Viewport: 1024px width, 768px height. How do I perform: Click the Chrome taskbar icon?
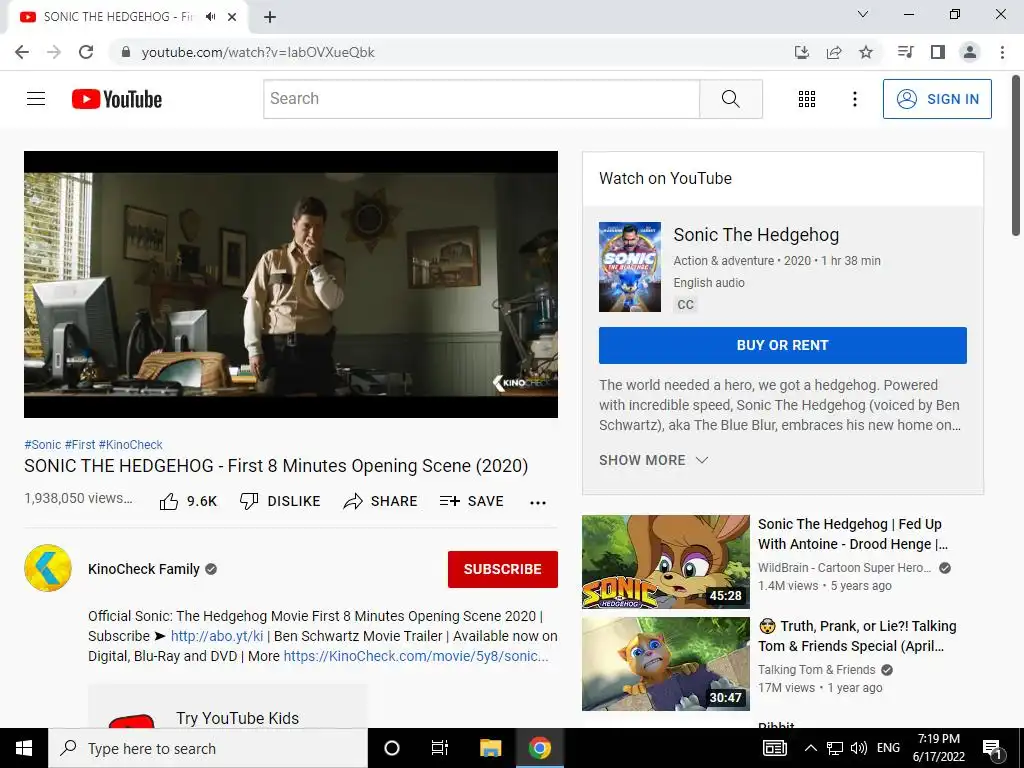click(x=539, y=748)
